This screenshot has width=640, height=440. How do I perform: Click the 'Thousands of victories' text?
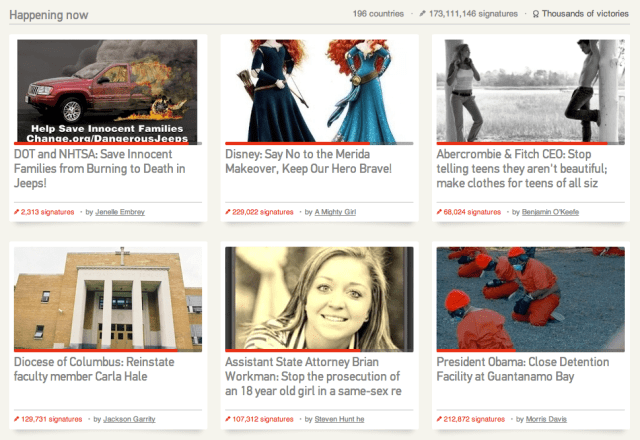coord(585,14)
